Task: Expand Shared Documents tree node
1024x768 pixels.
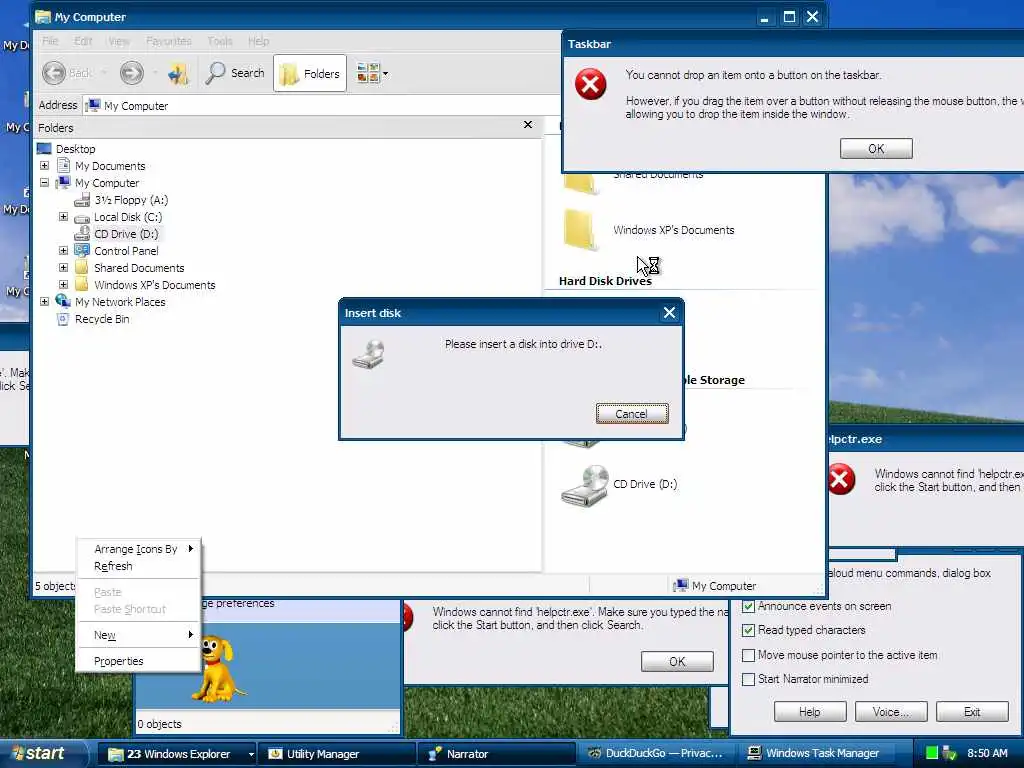Action: click(x=63, y=268)
